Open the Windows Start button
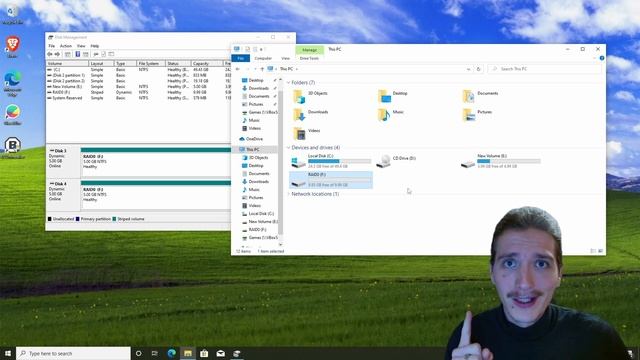The height and width of the screenshot is (360, 640). (7, 353)
